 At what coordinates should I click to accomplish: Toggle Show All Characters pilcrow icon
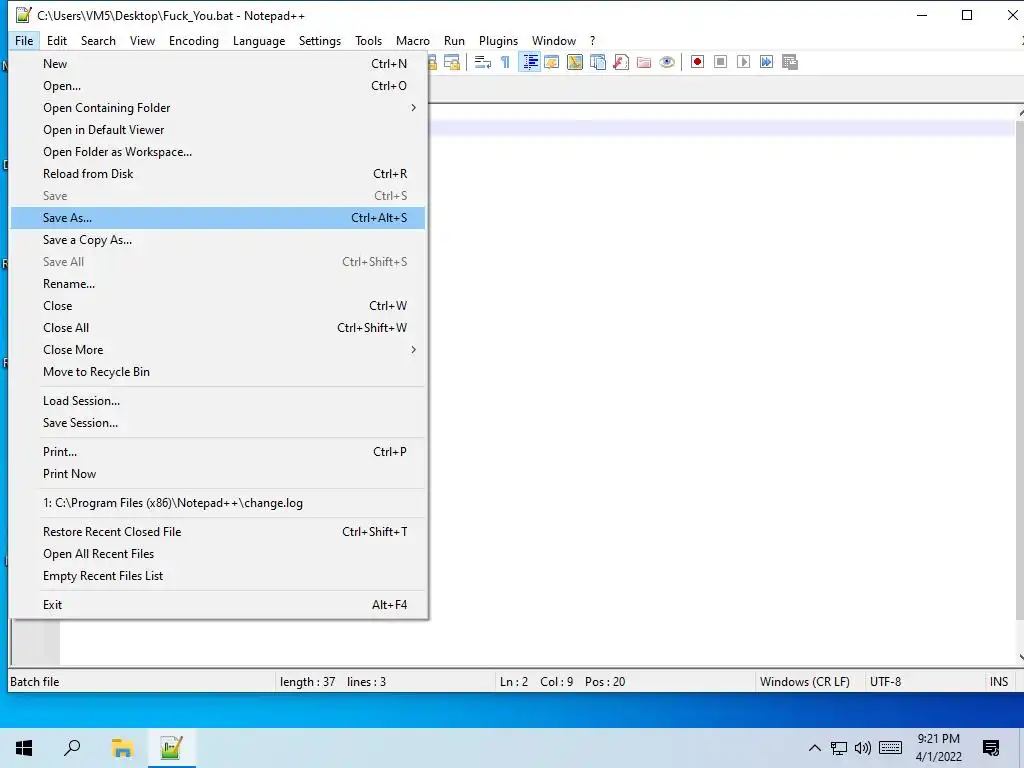(505, 62)
